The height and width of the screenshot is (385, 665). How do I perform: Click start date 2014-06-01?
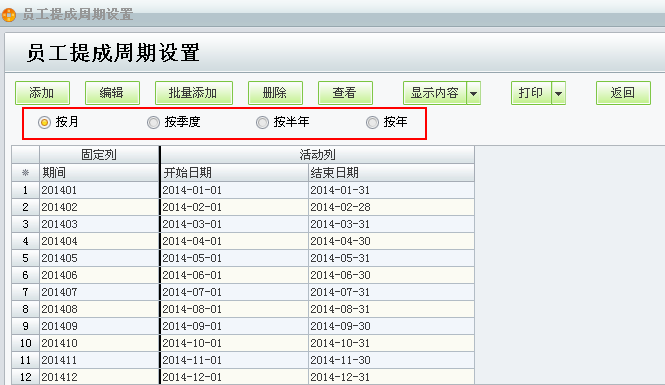pos(235,275)
